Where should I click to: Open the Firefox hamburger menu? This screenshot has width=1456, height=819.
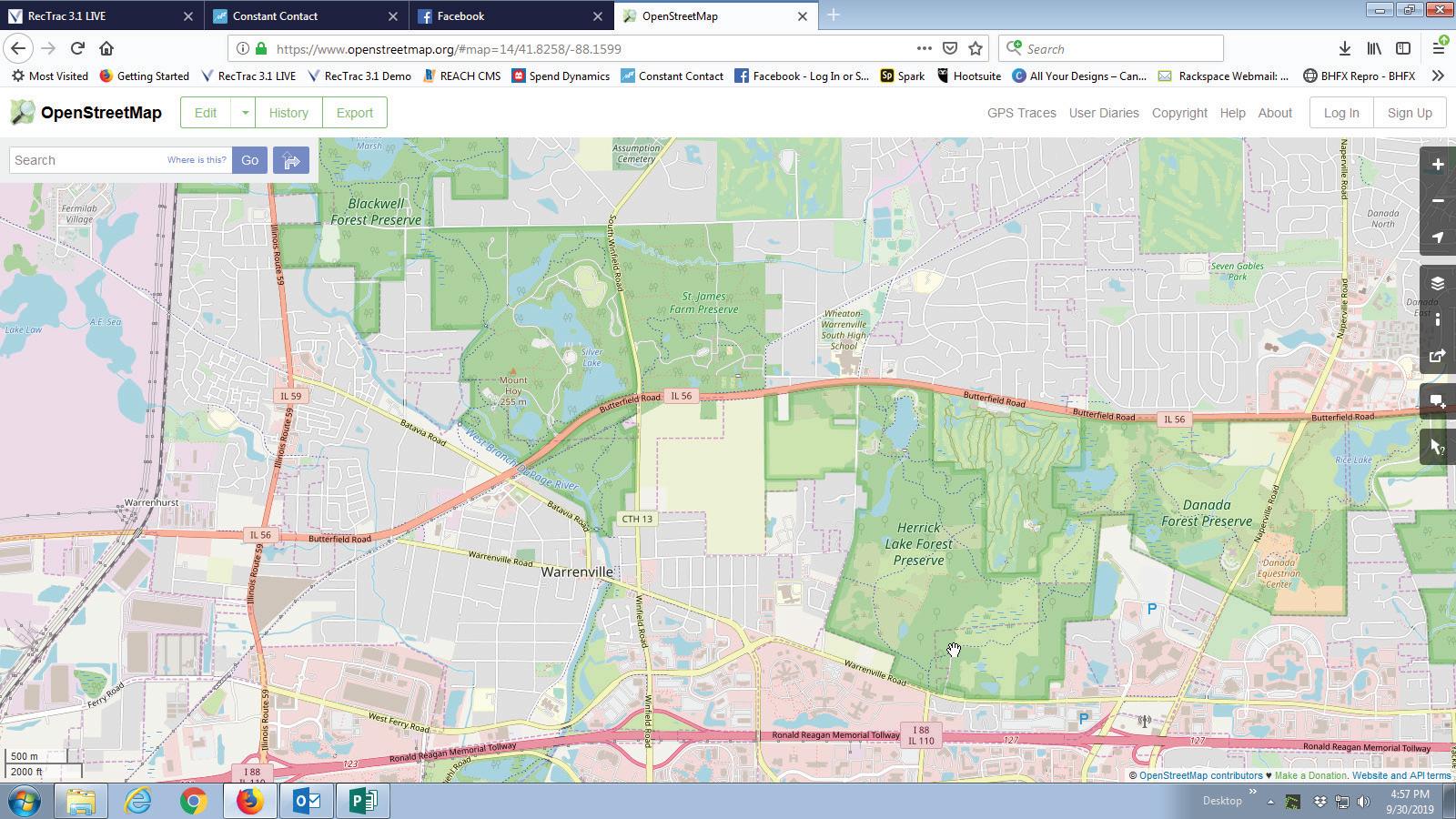pos(1439,48)
